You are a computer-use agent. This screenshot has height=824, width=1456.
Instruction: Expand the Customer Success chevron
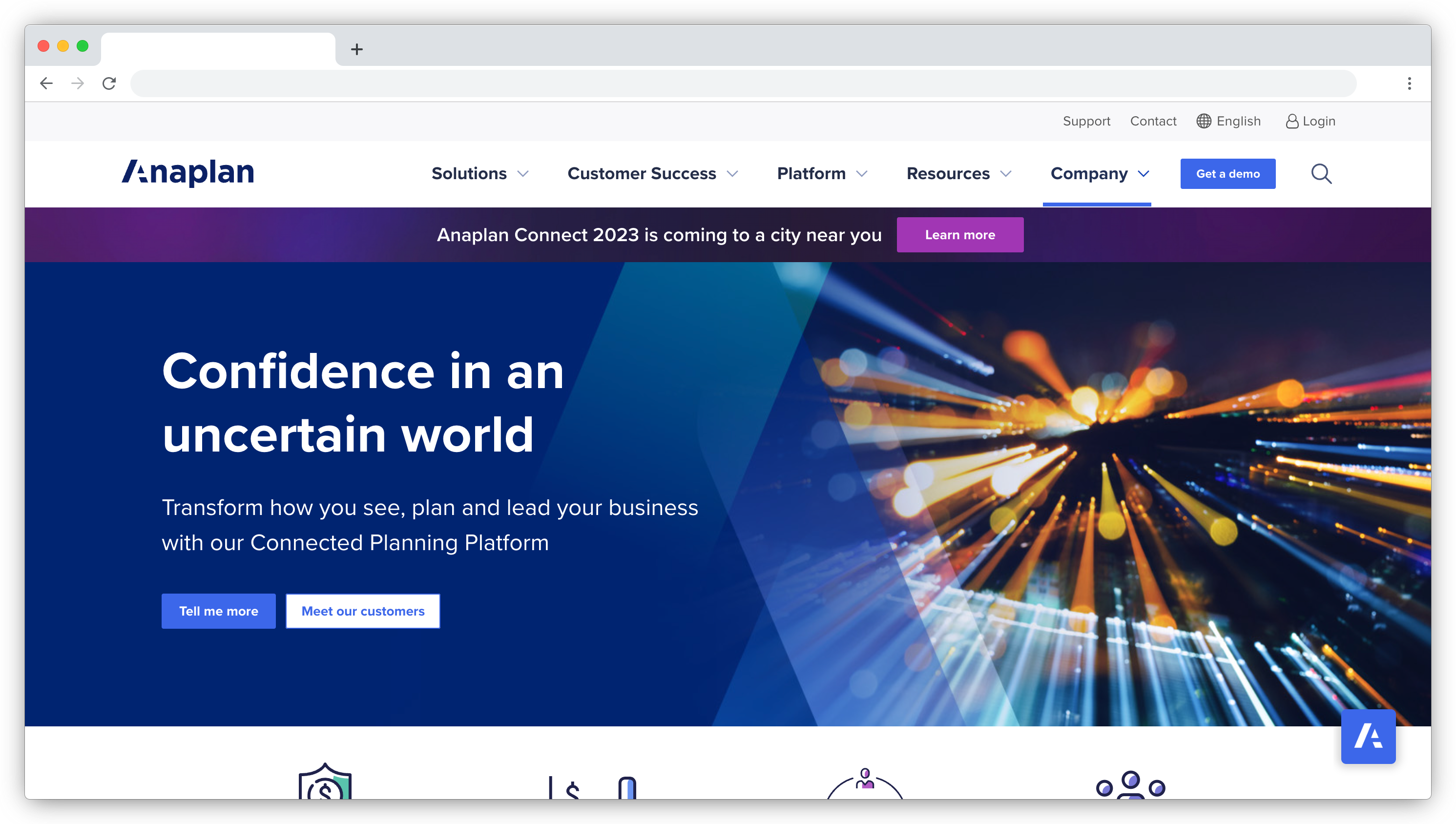pyautogui.click(x=732, y=174)
